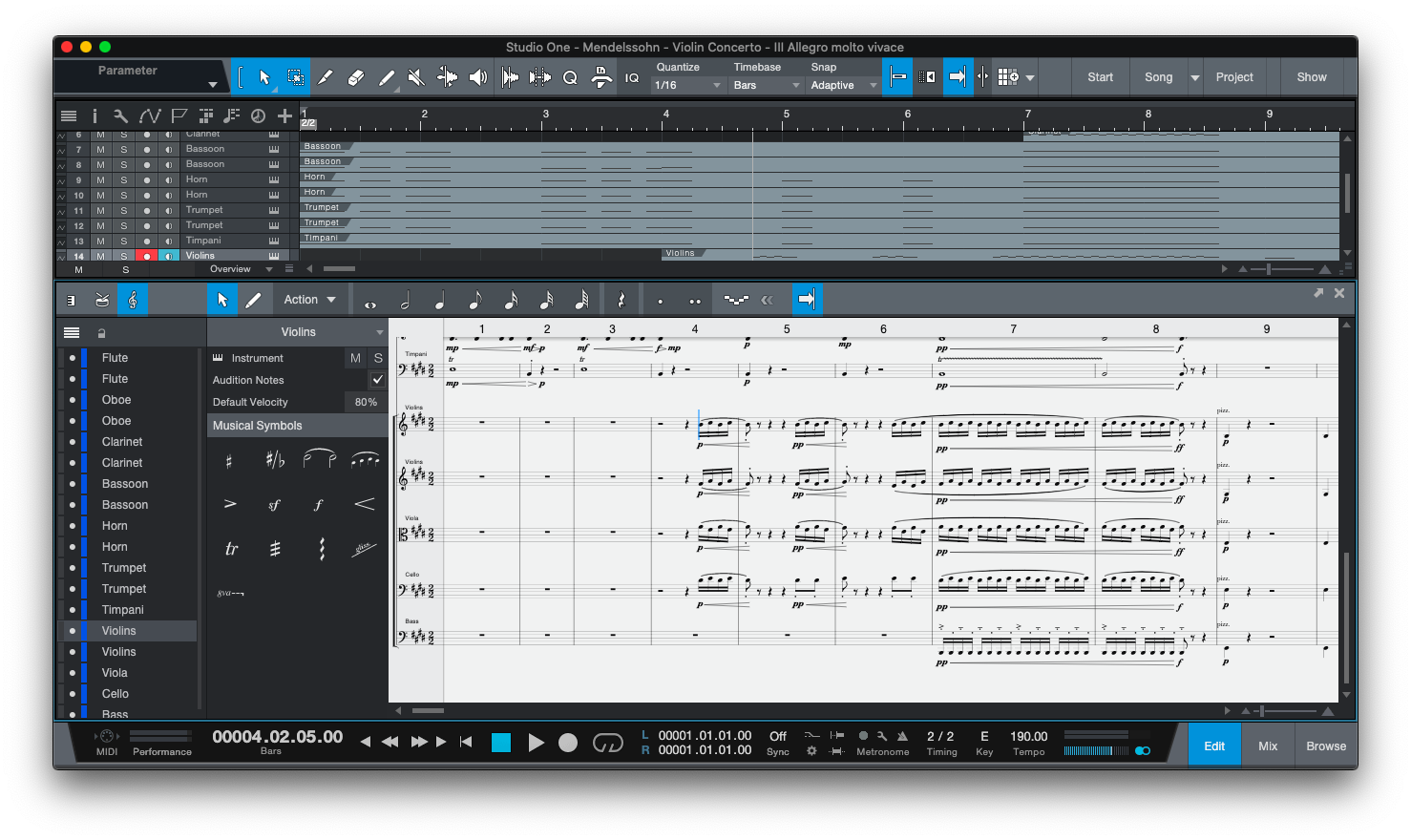Open the Project page
The image size is (1411, 840).
tap(1234, 77)
